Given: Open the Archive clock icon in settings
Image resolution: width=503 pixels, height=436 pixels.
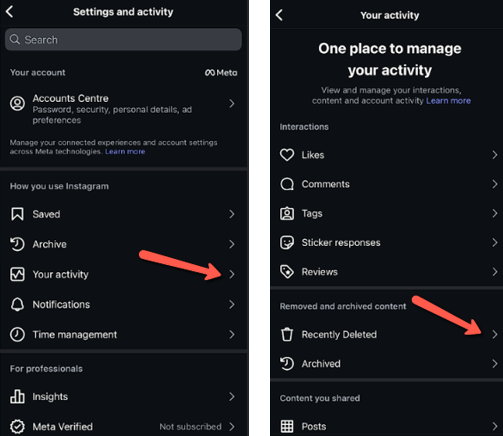Looking at the screenshot, I should pyautogui.click(x=17, y=244).
